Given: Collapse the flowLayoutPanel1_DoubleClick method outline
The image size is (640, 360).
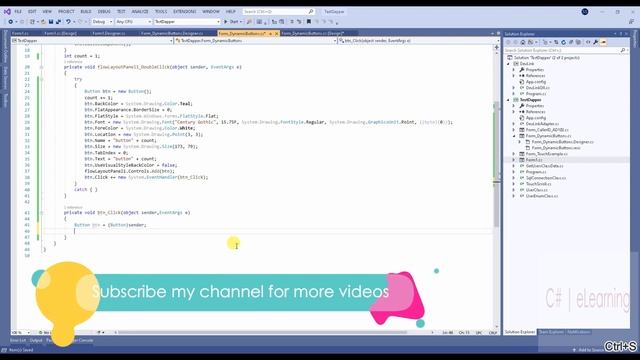Looking at the screenshot, I should tap(42, 67).
